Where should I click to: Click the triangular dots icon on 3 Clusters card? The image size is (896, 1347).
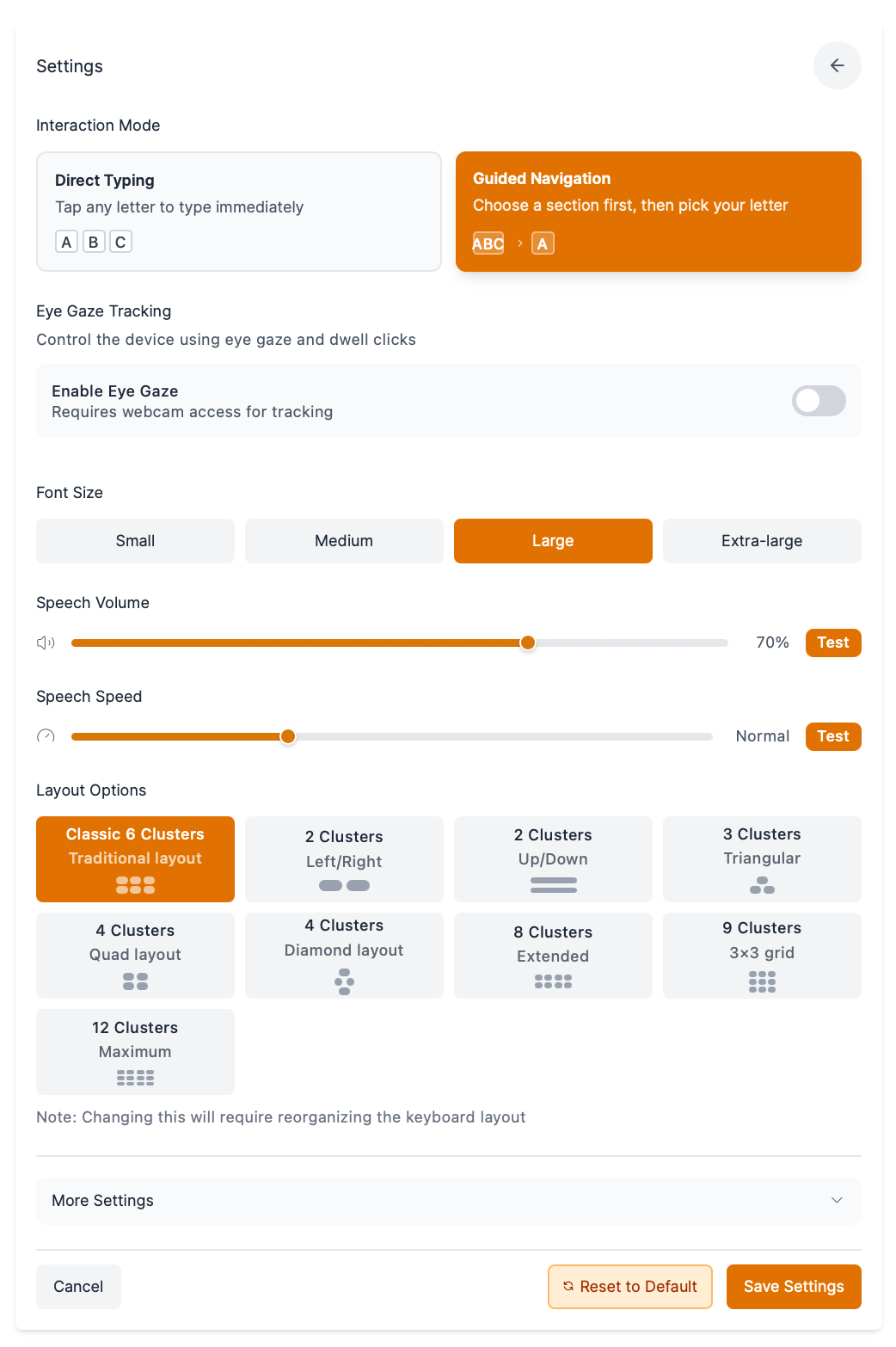click(x=762, y=884)
